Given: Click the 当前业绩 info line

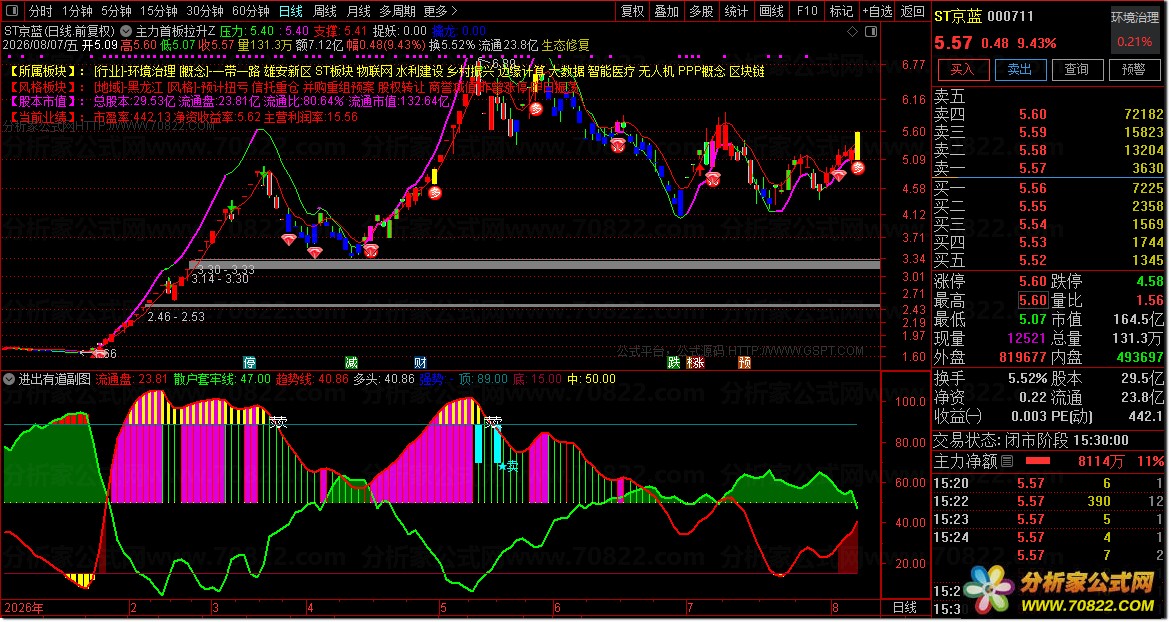Looking at the screenshot, I should click(184, 117).
